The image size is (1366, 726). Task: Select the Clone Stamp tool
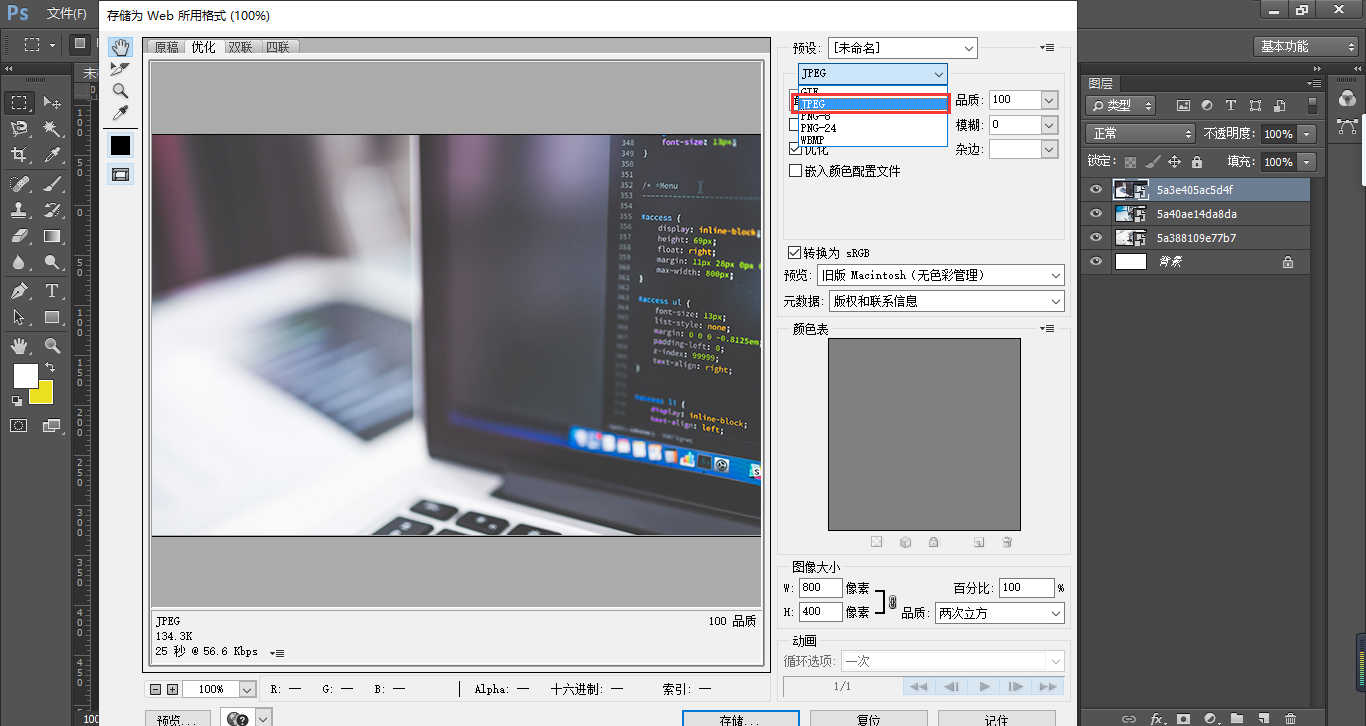click(x=19, y=210)
